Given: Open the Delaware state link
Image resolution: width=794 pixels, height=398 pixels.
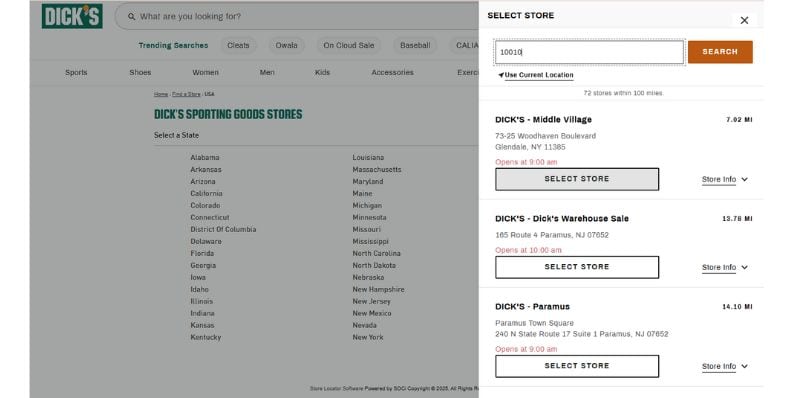Looking at the screenshot, I should coord(206,242).
